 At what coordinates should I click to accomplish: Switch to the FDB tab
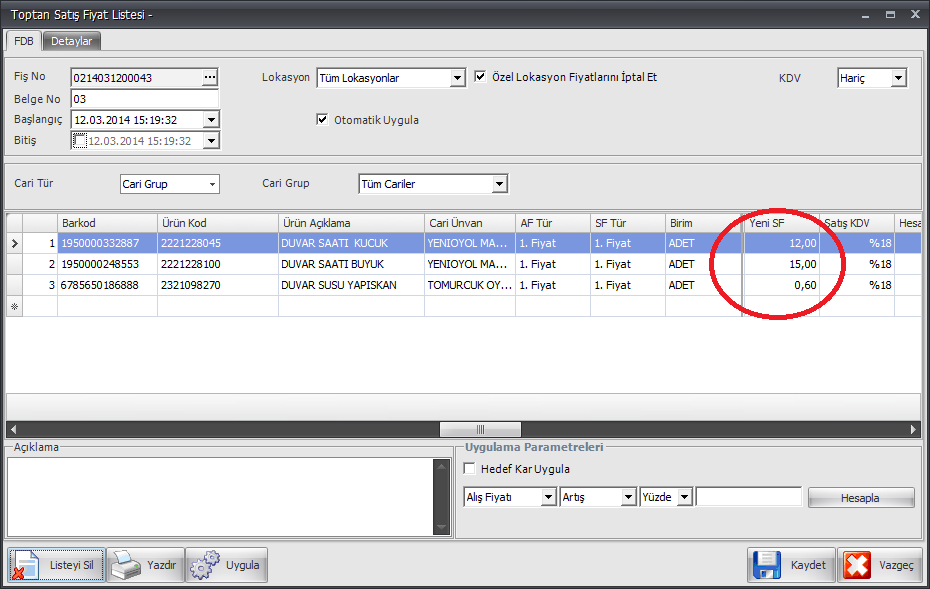click(x=24, y=41)
